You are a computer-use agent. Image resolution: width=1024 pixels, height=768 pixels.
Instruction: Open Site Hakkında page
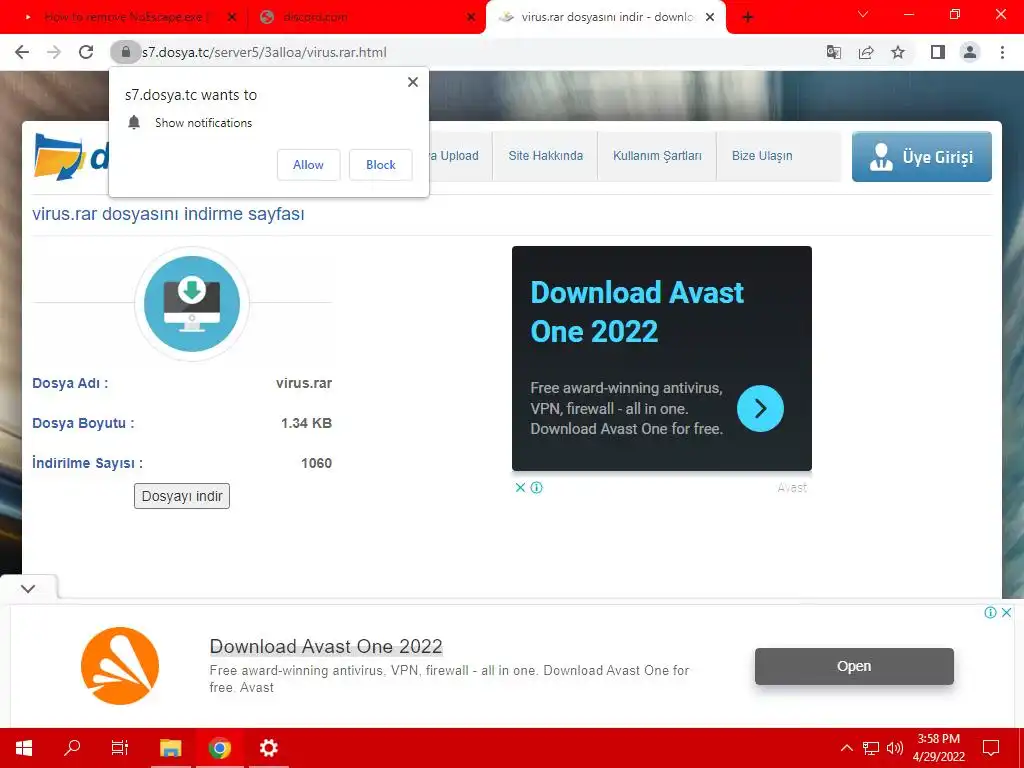545,156
